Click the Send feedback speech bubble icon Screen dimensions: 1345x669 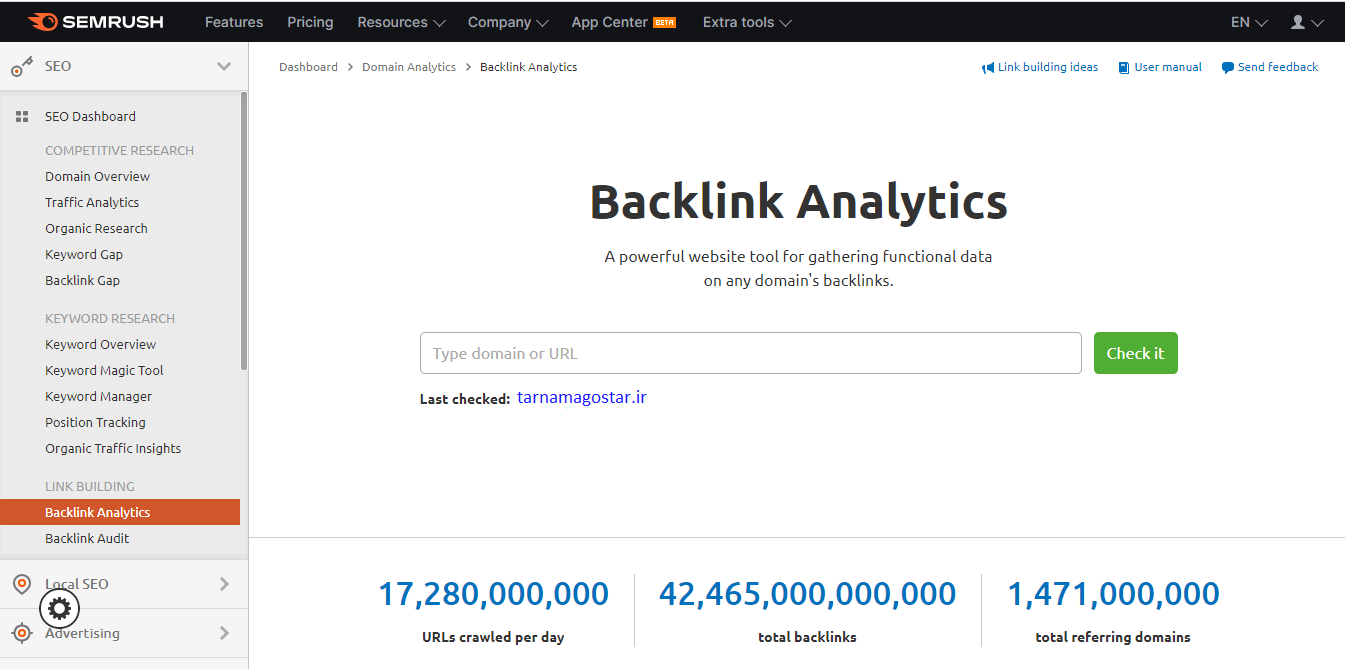(1228, 68)
